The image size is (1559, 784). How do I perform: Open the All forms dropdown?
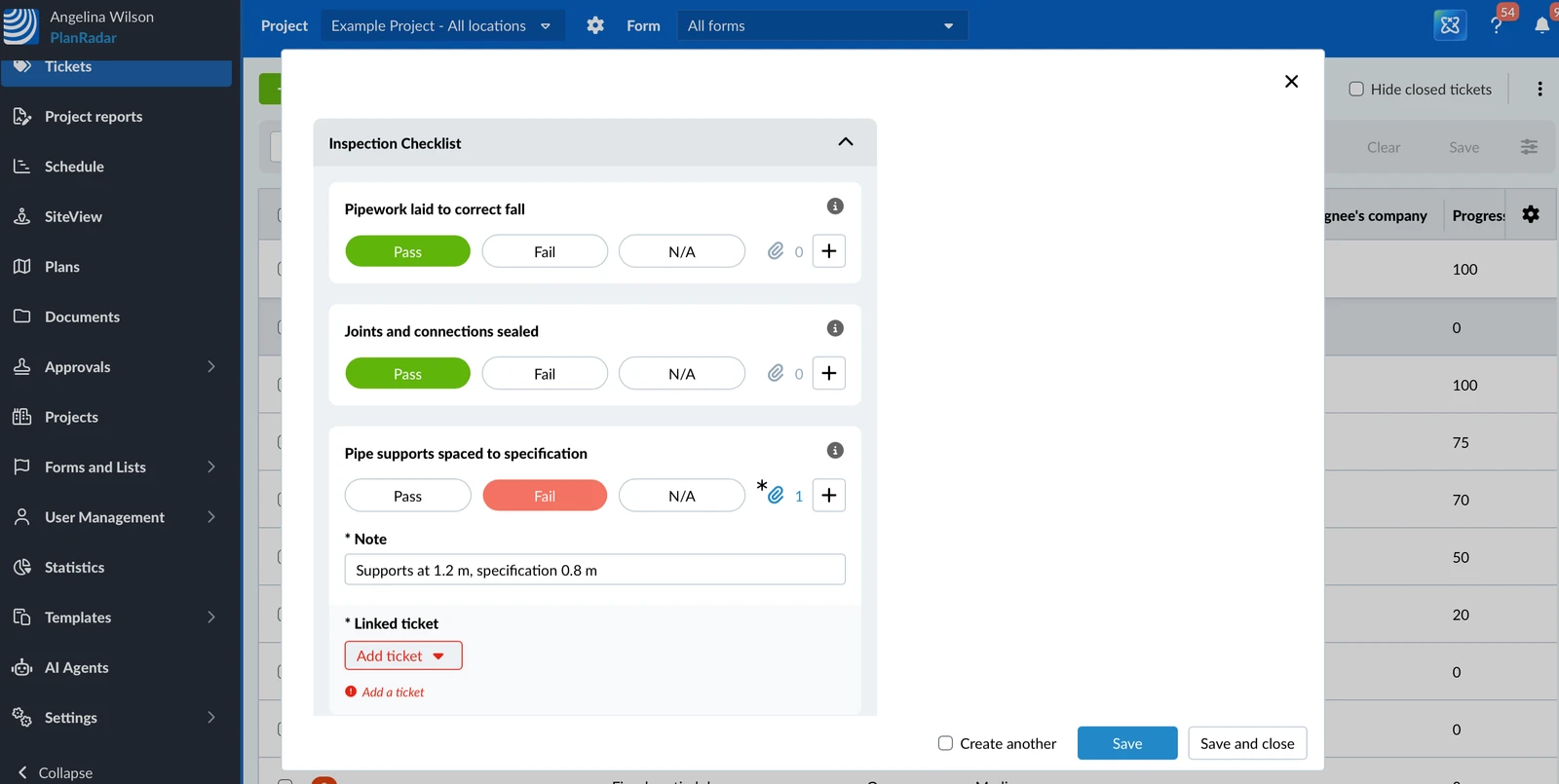pos(822,25)
